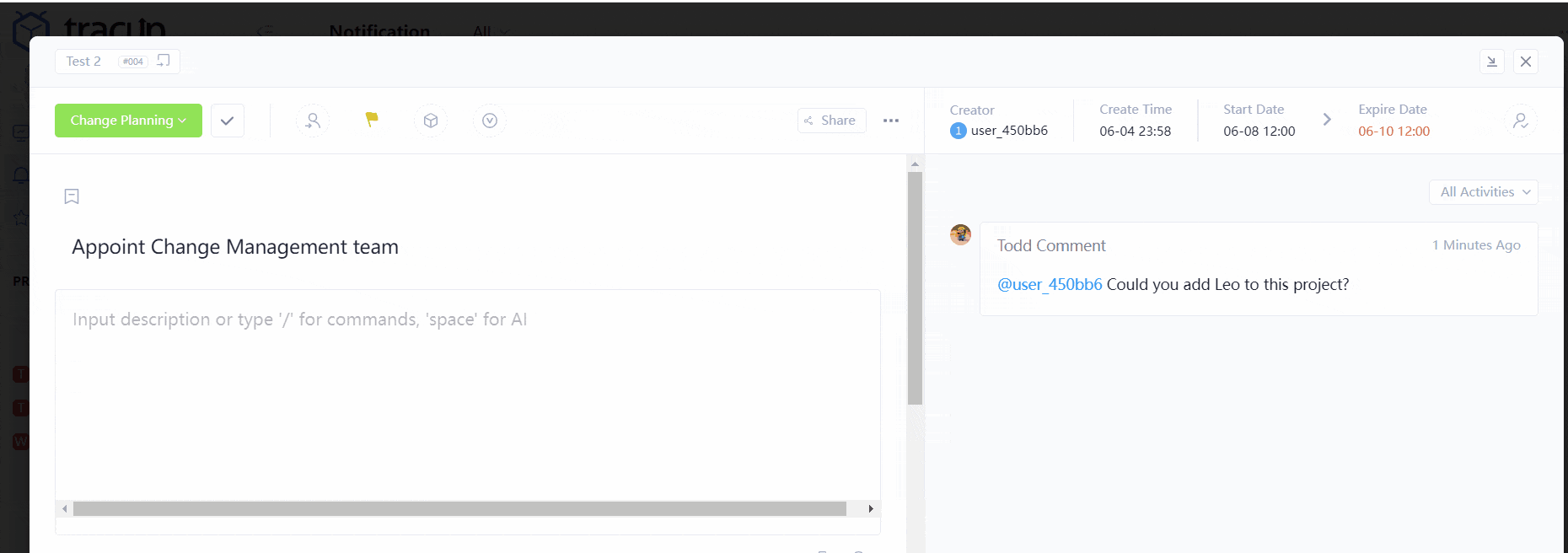
Task: Click the assign member icon in toolbar
Action: click(x=313, y=121)
